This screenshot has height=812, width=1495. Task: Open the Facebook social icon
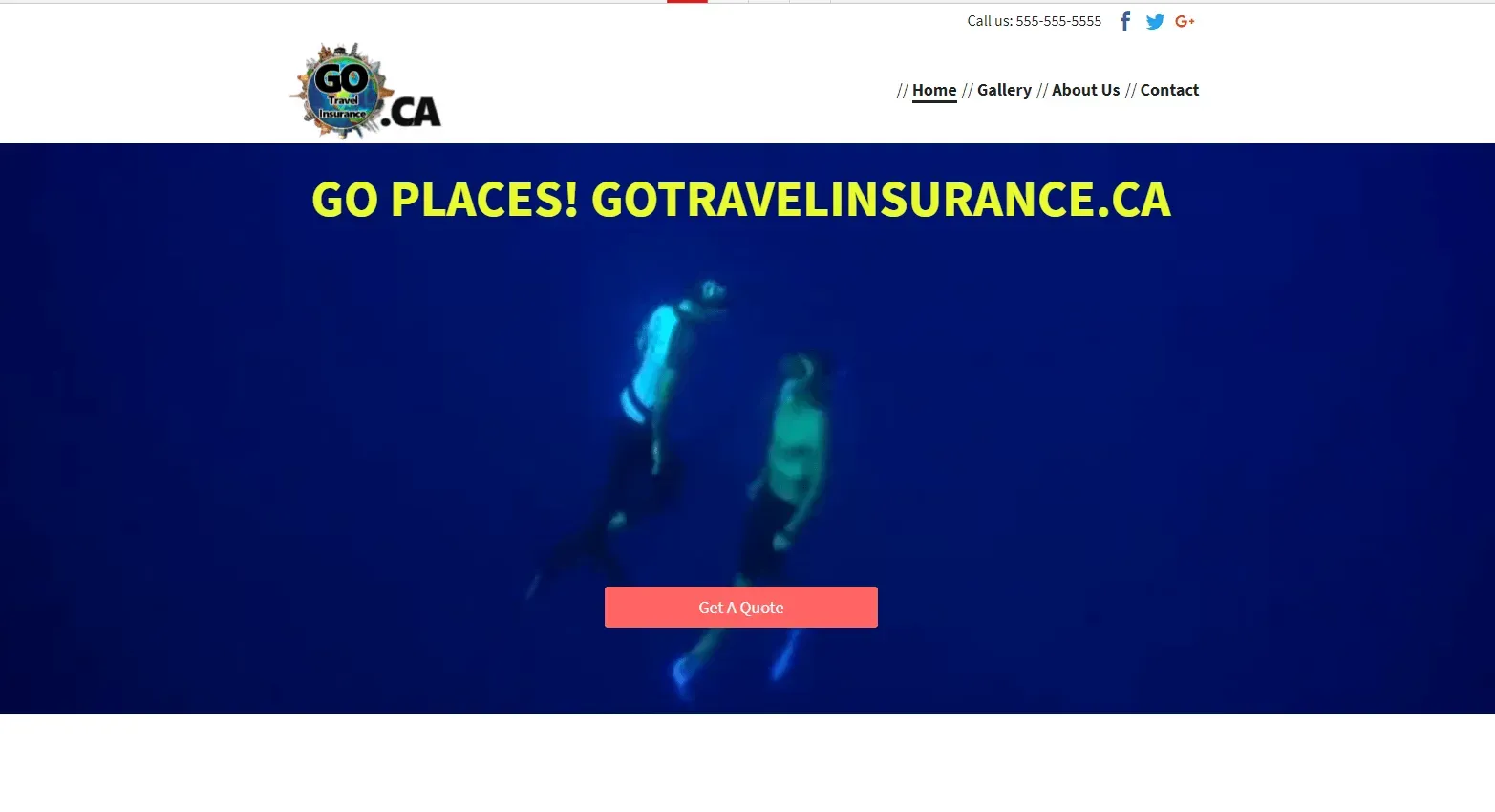(1125, 21)
